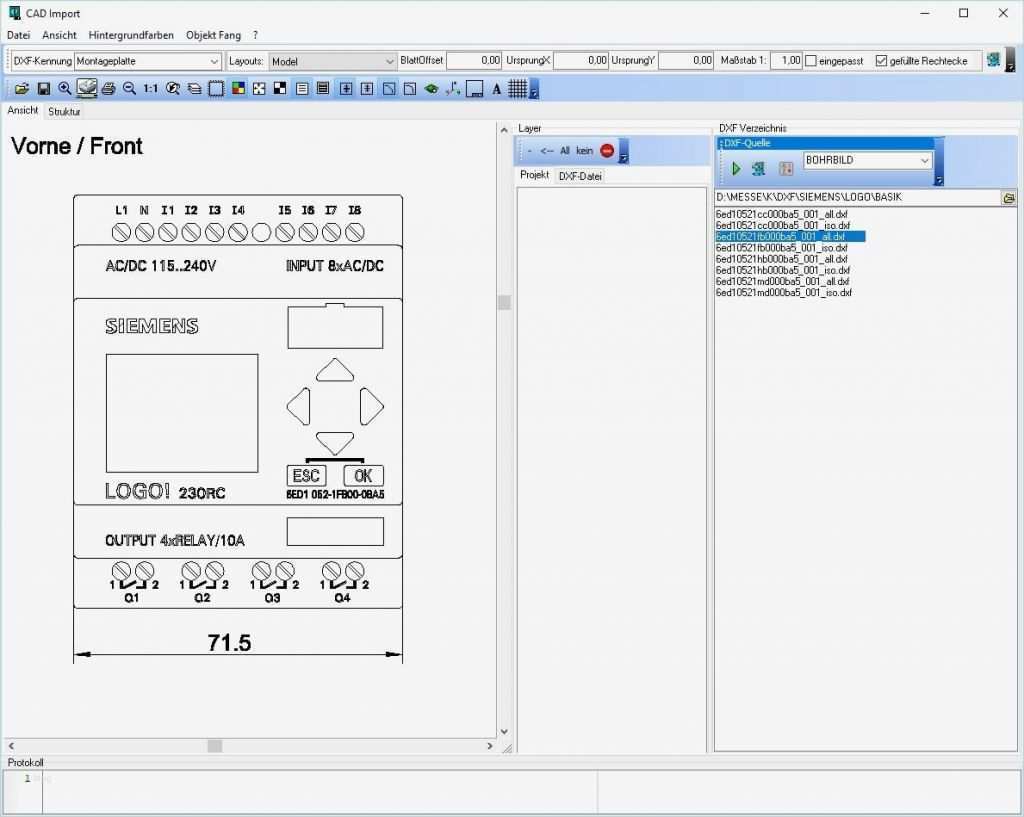Switch to the Ansicht view tab
The width and height of the screenshot is (1024, 817).
pyautogui.click(x=23, y=110)
